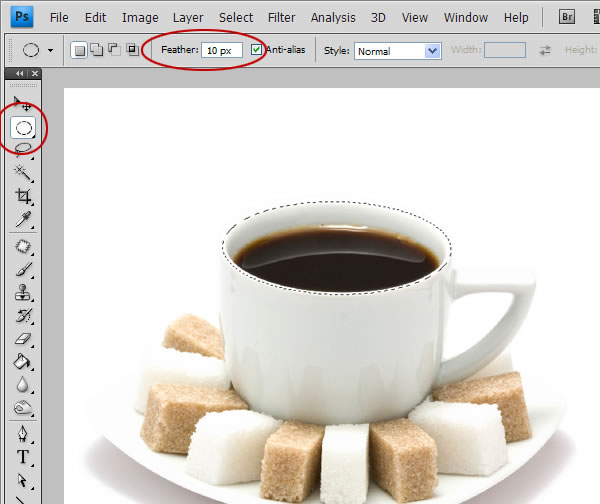600x504 pixels.
Task: Select the Brush tool
Action: pyautogui.click(x=23, y=269)
